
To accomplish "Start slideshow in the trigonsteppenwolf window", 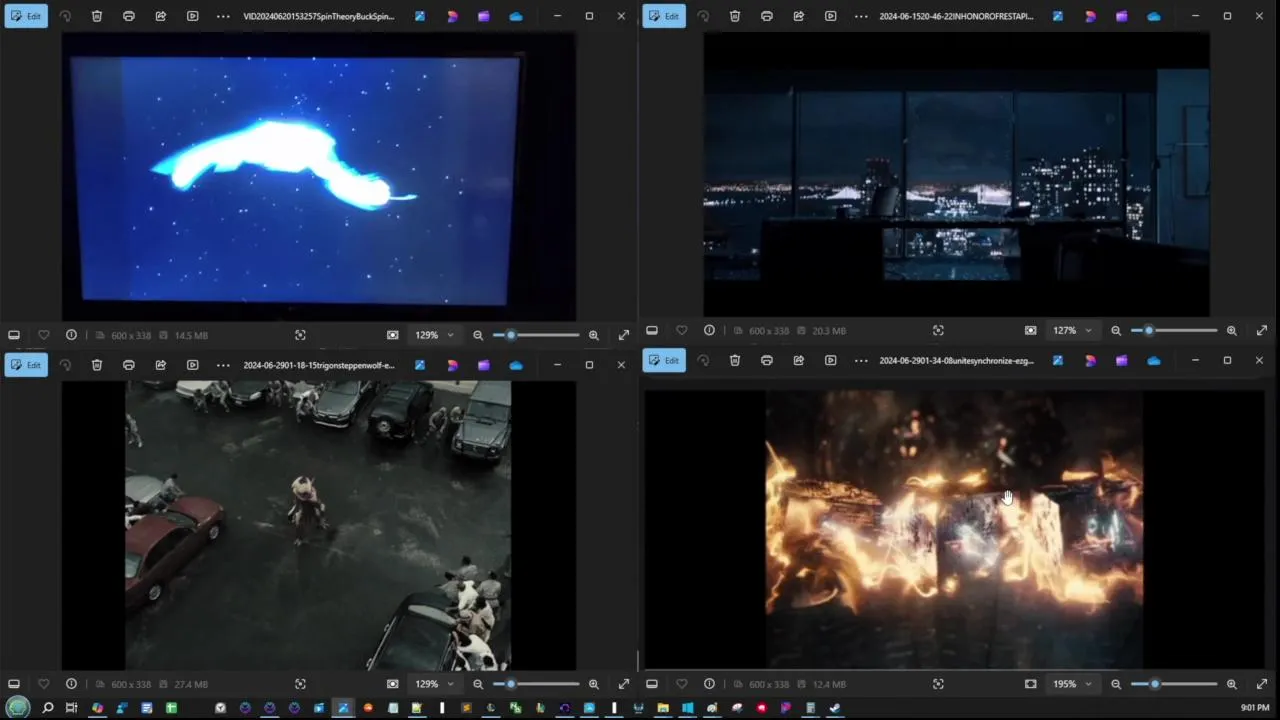I will [x=193, y=365].
